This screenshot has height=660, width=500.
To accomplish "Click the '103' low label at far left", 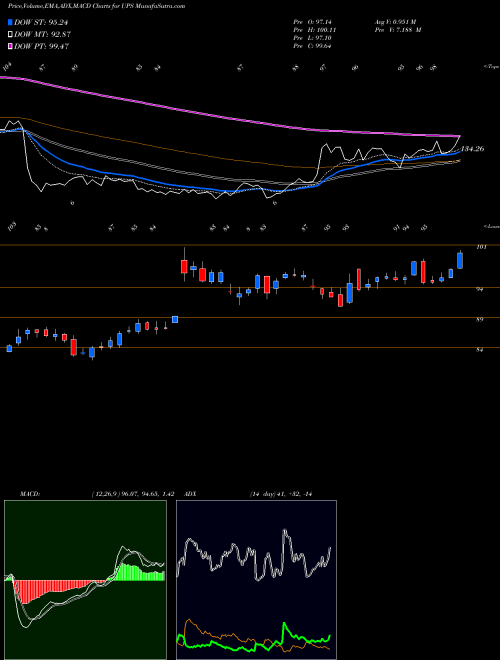I will (13, 228).
